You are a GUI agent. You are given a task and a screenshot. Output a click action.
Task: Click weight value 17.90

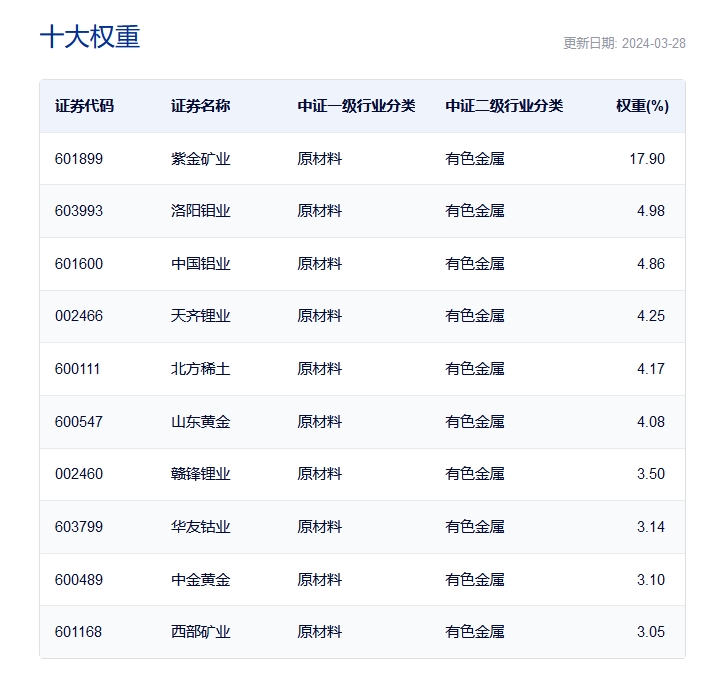[x=647, y=159]
